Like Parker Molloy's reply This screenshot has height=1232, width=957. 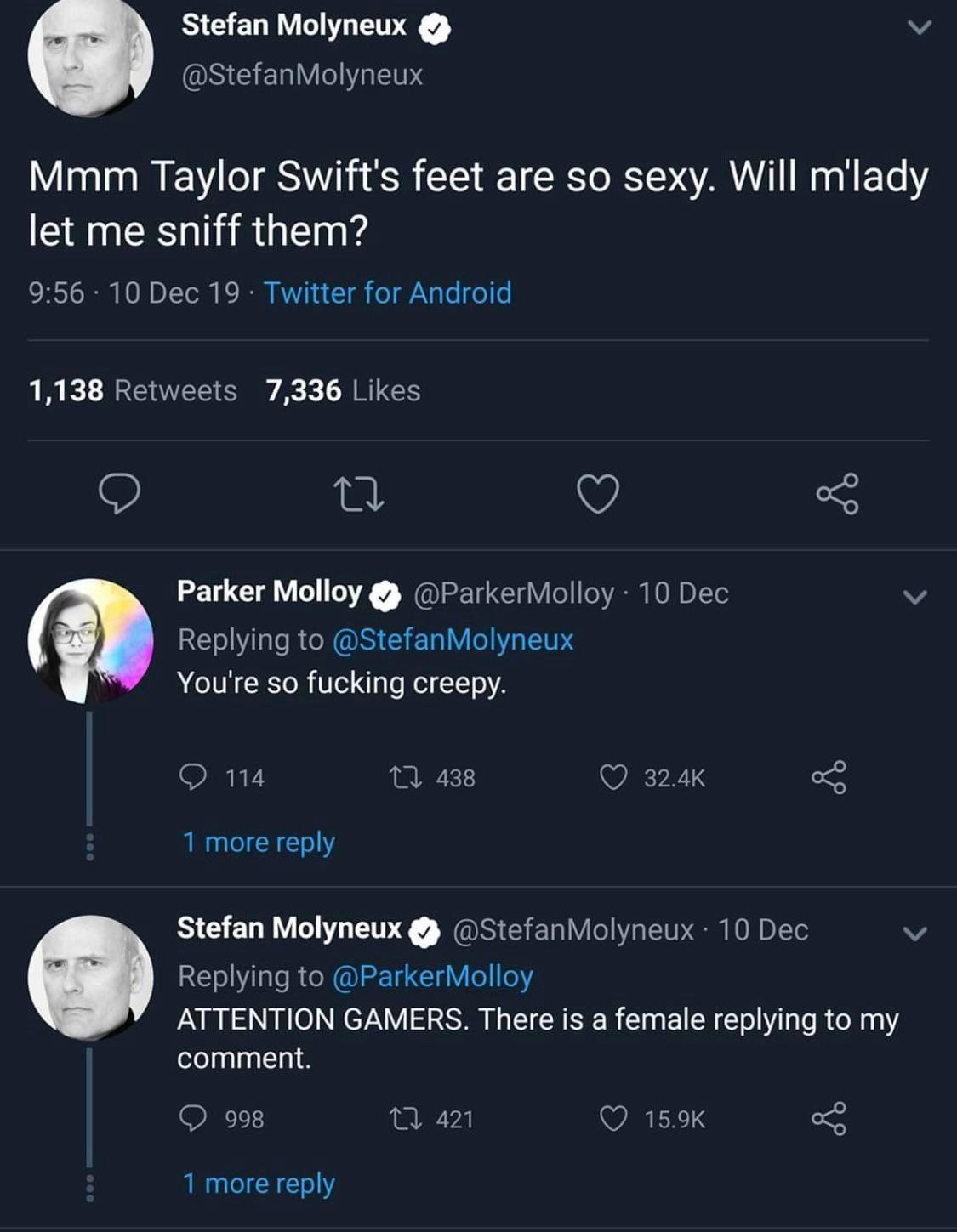[x=613, y=777]
